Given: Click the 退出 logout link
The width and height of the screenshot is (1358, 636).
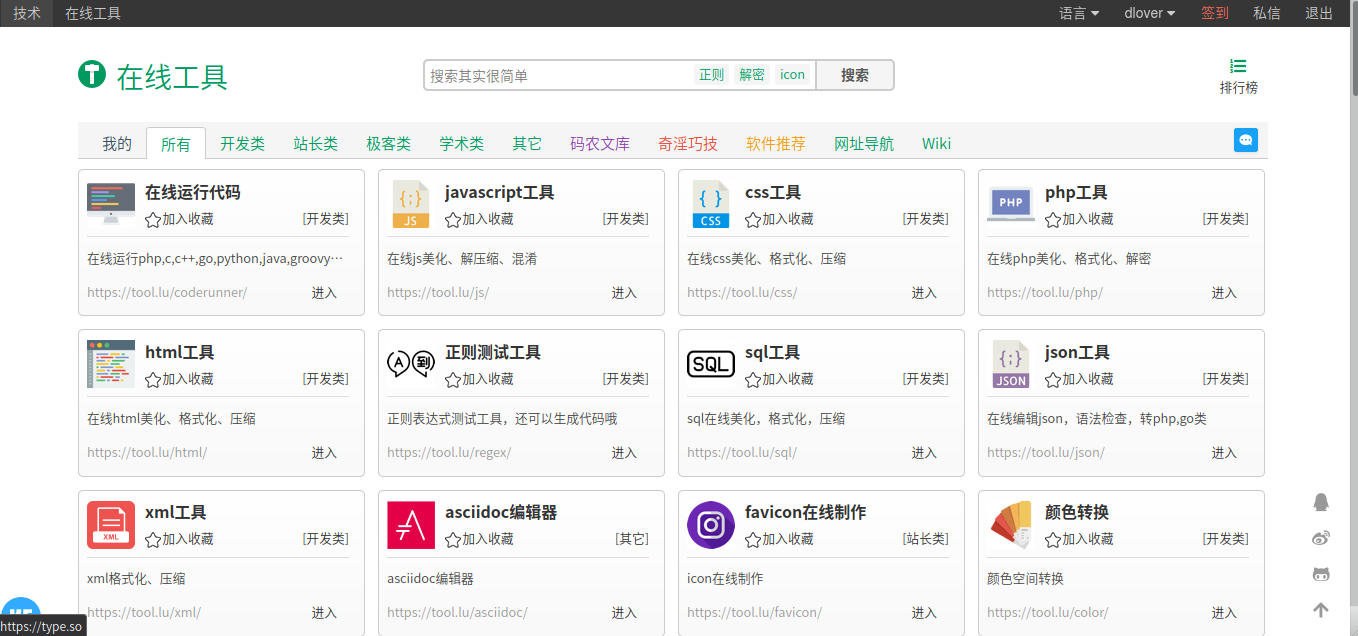Looking at the screenshot, I should click(x=1319, y=13).
